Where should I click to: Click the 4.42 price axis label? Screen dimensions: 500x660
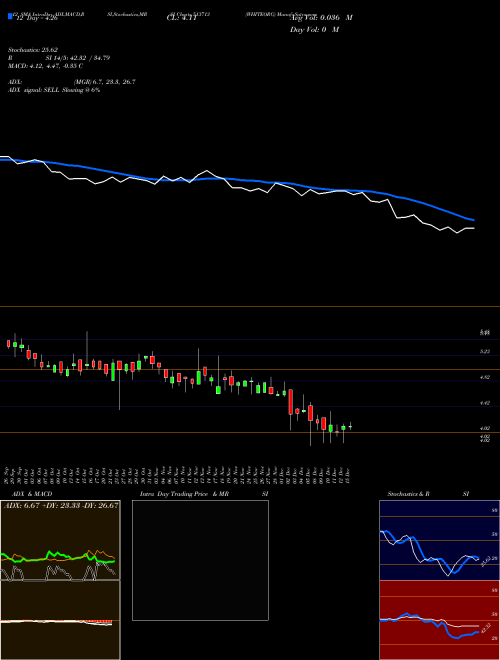[485, 403]
